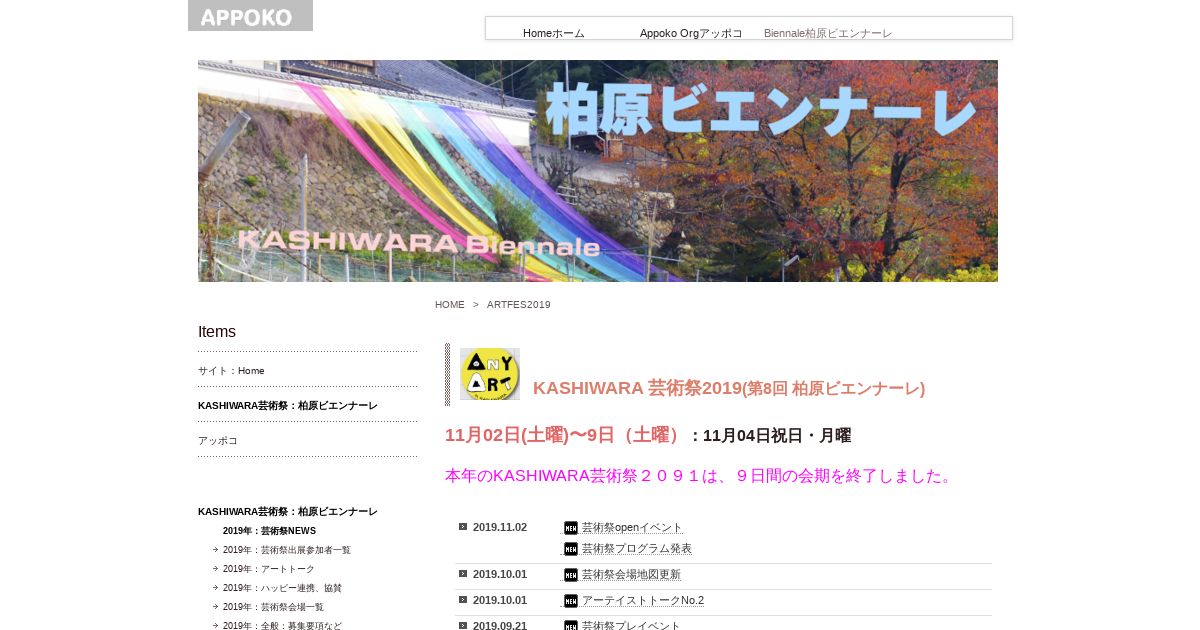Image resolution: width=1200 pixels, height=630 pixels.
Task: Click arrow icon beside 2019年：ハッピー連携、協賛
Action: [215, 588]
